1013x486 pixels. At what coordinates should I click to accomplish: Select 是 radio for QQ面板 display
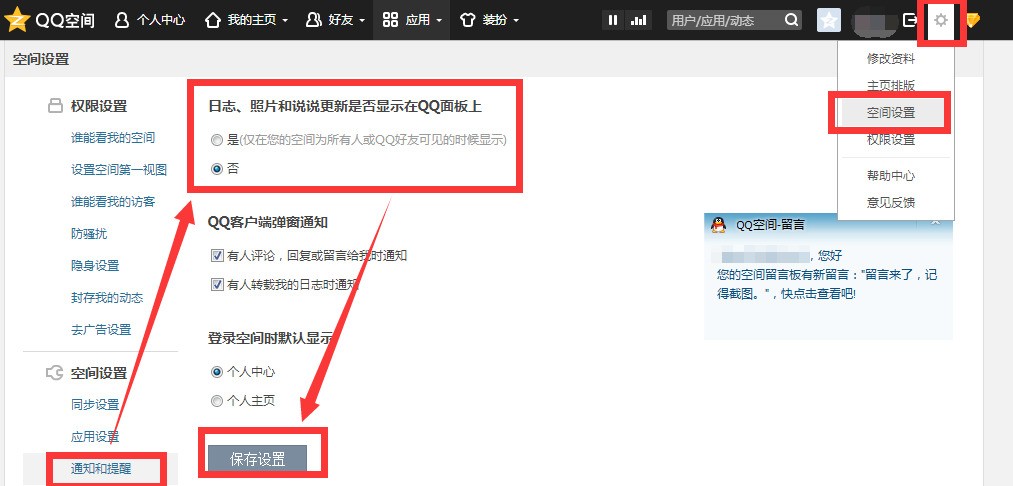click(216, 140)
